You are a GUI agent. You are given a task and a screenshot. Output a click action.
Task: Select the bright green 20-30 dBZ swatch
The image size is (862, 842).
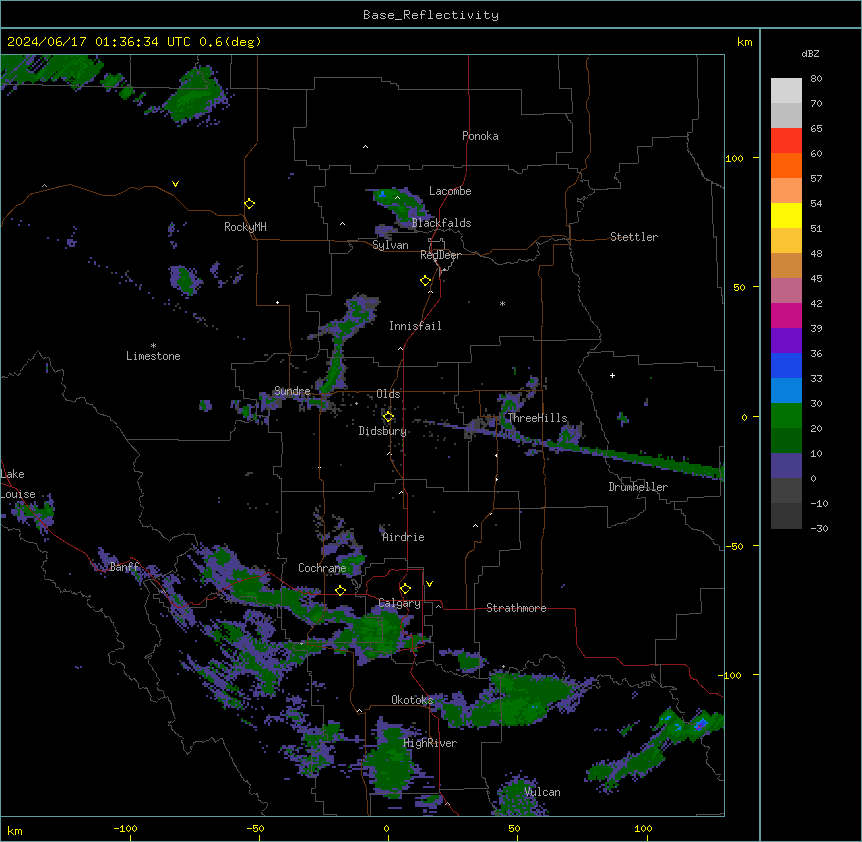786,416
